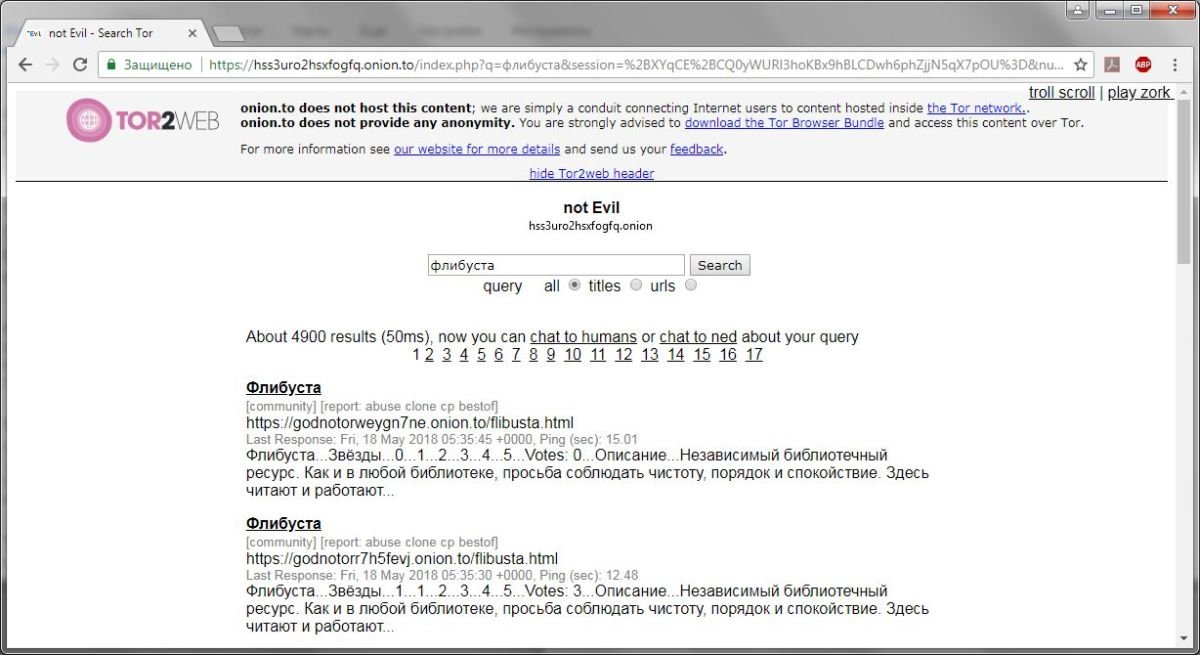
Task: Close the 'not Evil - Search Tor' tab
Action: pyautogui.click(x=192, y=33)
